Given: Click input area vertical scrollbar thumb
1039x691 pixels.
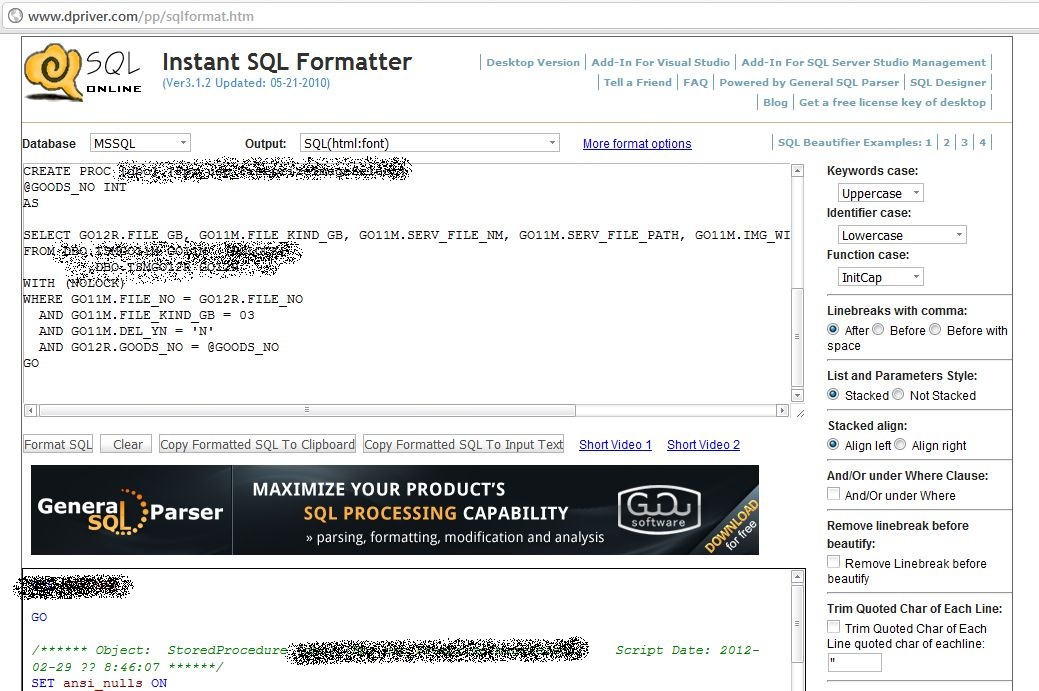Looking at the screenshot, I should [x=798, y=336].
